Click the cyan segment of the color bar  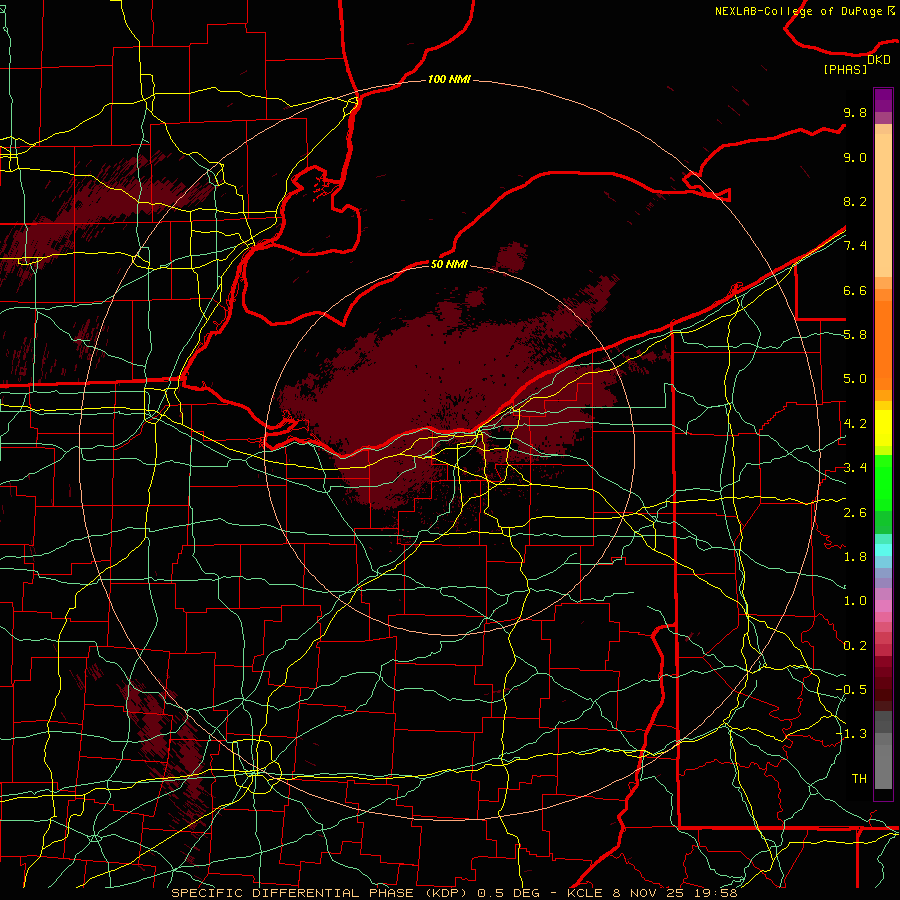883,550
